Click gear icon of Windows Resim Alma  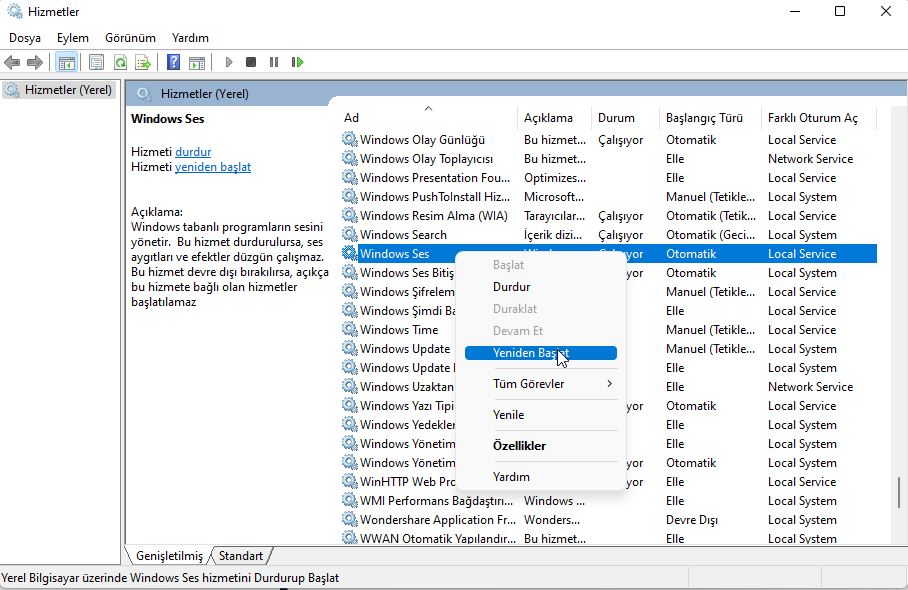tap(350, 215)
